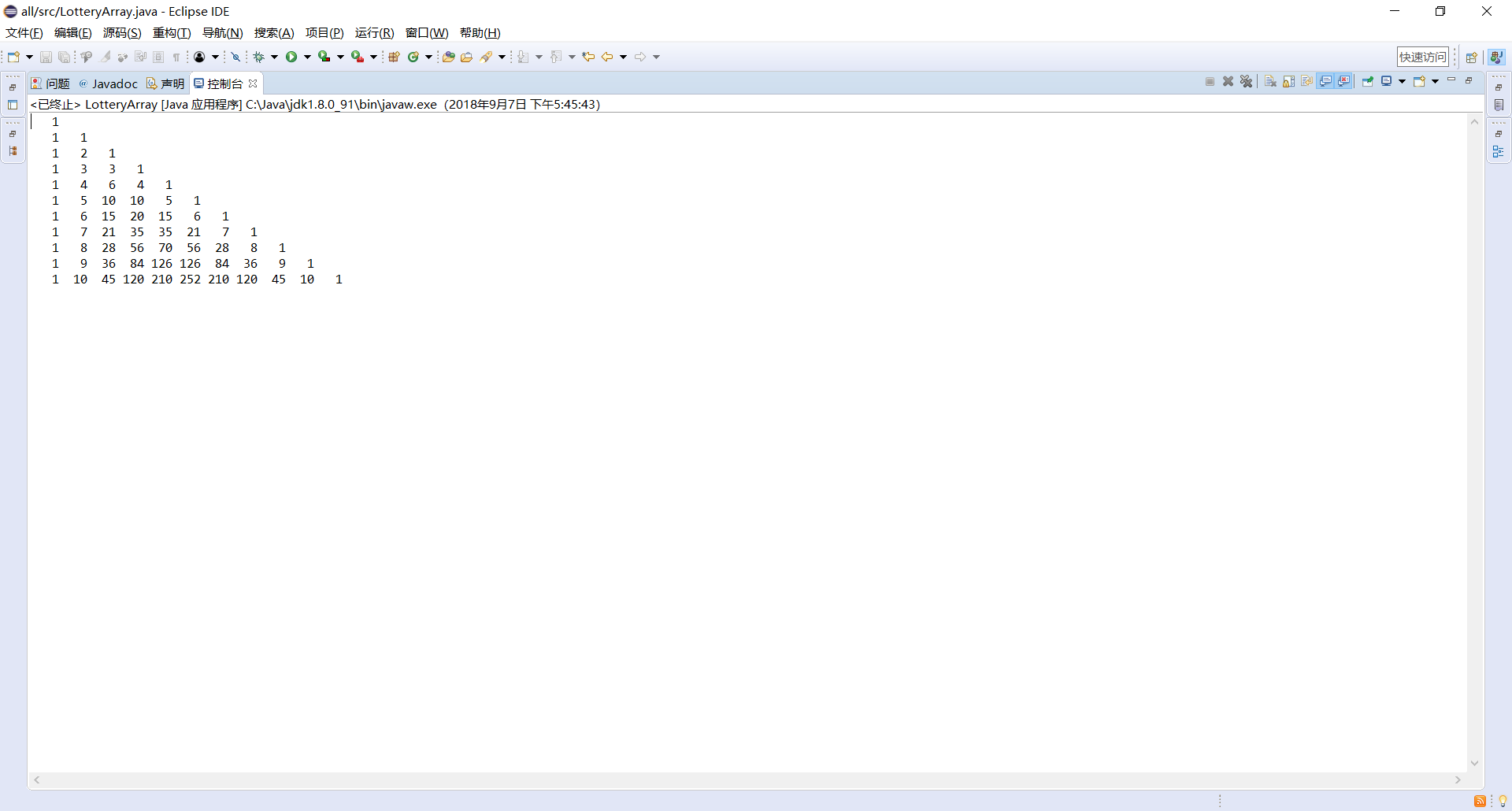The width and height of the screenshot is (1512, 811).
Task: Click the lightbulb tip status icon
Action: point(1503,801)
